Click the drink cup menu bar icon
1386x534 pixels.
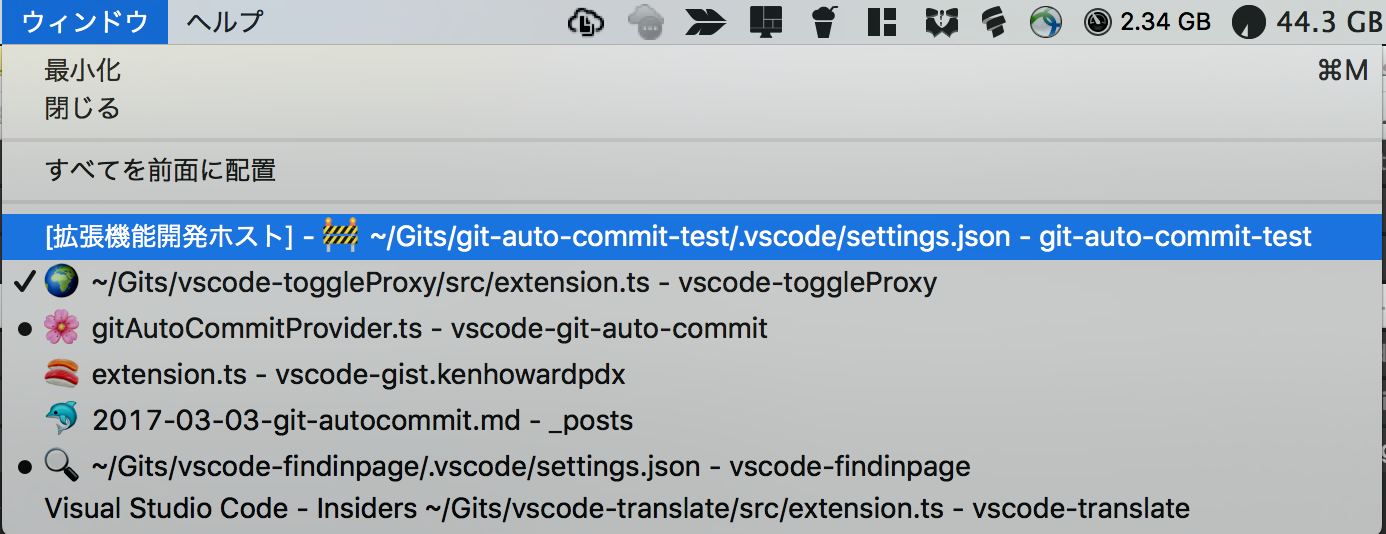[823, 21]
